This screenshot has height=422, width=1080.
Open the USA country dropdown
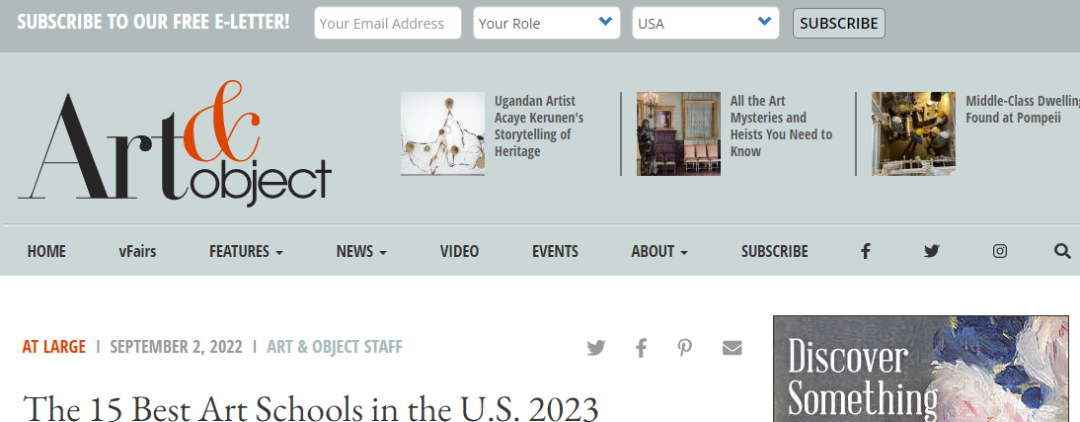pos(705,23)
